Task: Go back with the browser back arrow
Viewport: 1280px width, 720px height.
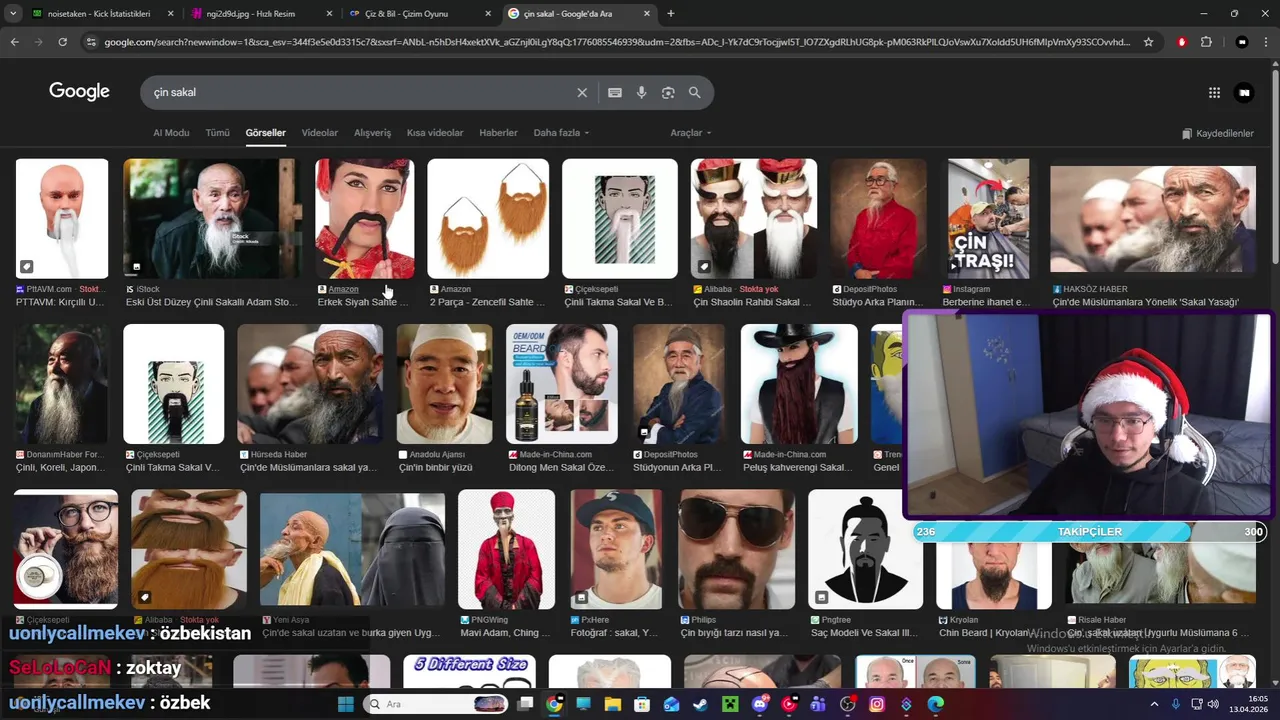Action: click(14, 42)
